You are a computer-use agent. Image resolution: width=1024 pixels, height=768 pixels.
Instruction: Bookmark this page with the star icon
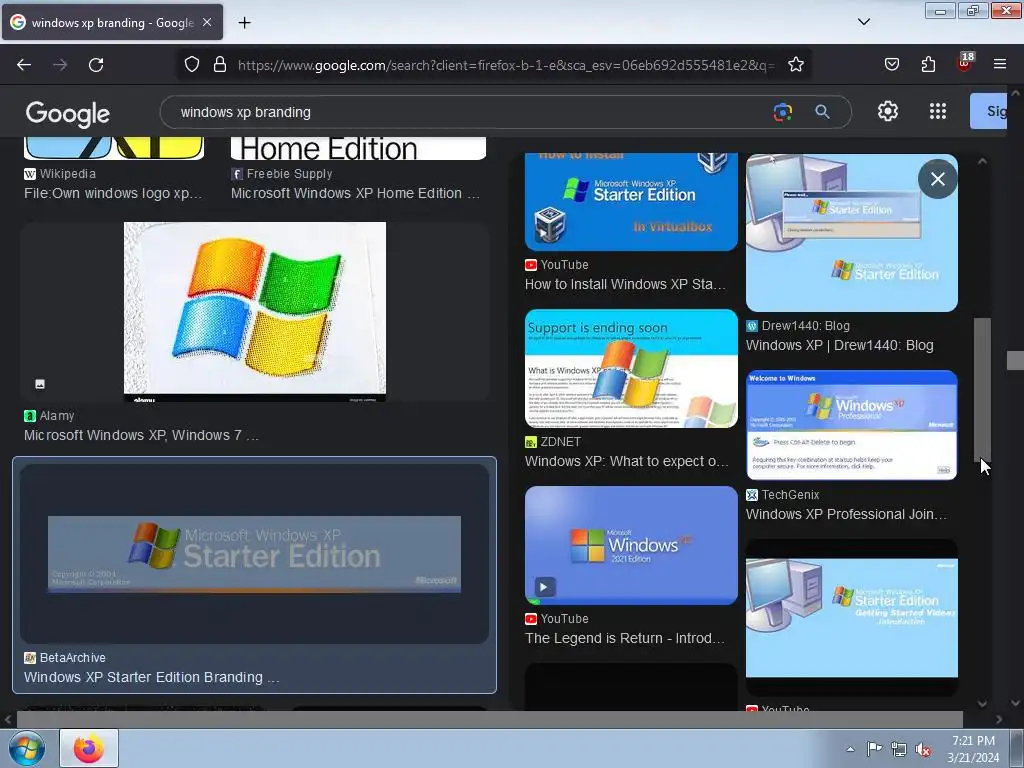pyautogui.click(x=795, y=64)
